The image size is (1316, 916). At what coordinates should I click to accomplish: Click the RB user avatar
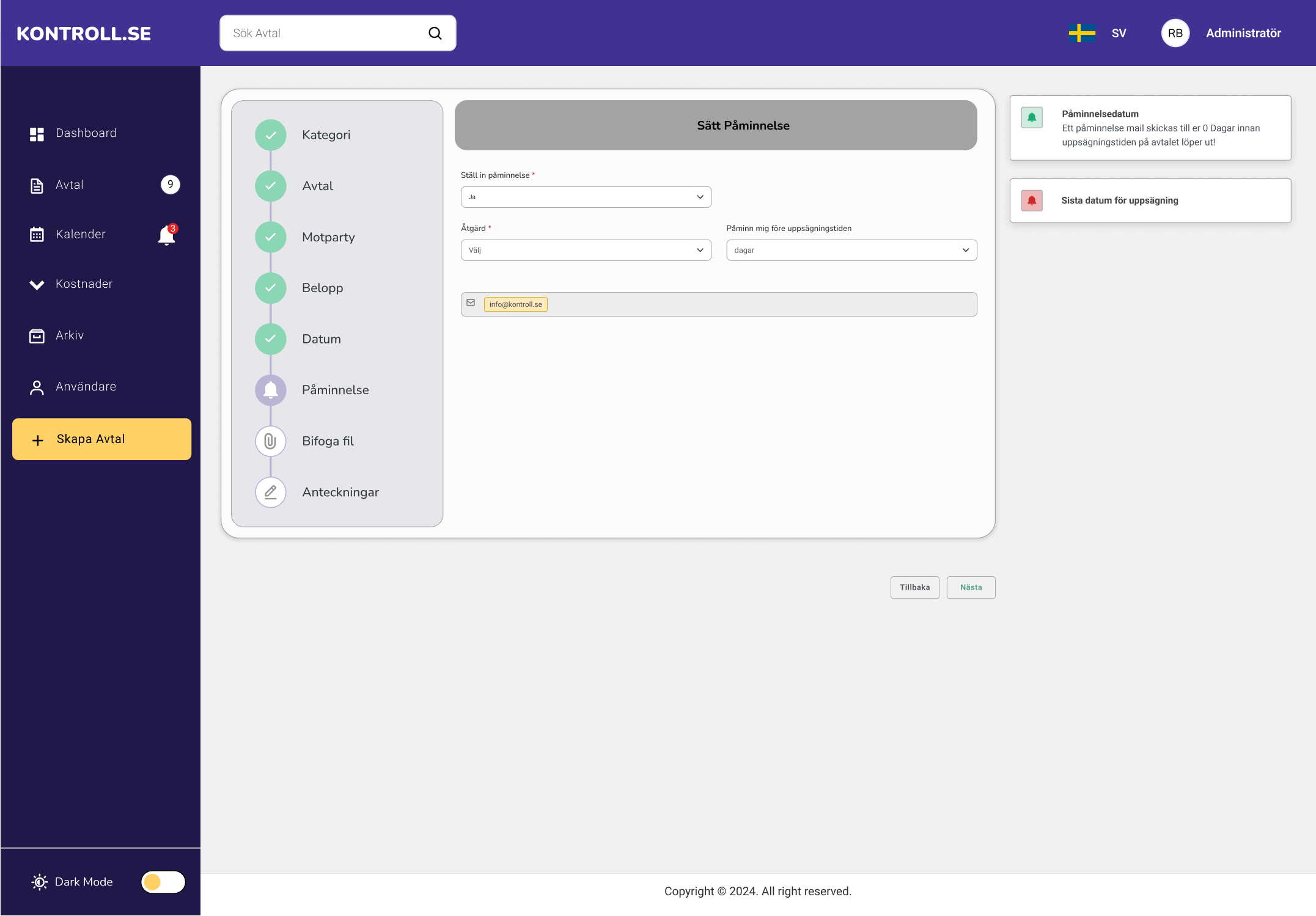coord(1175,33)
